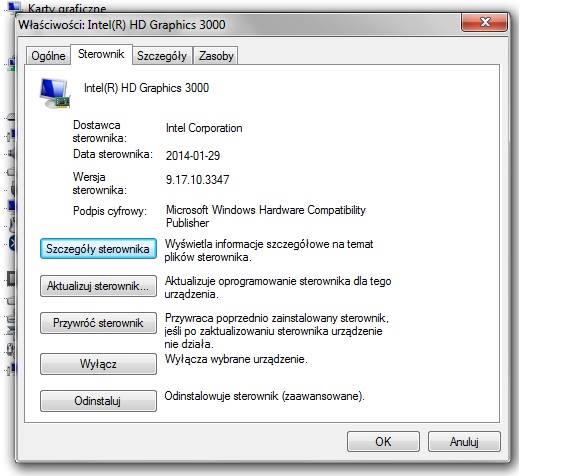
Task: Uninstall driver using Odinstaluj button
Action: (x=98, y=401)
